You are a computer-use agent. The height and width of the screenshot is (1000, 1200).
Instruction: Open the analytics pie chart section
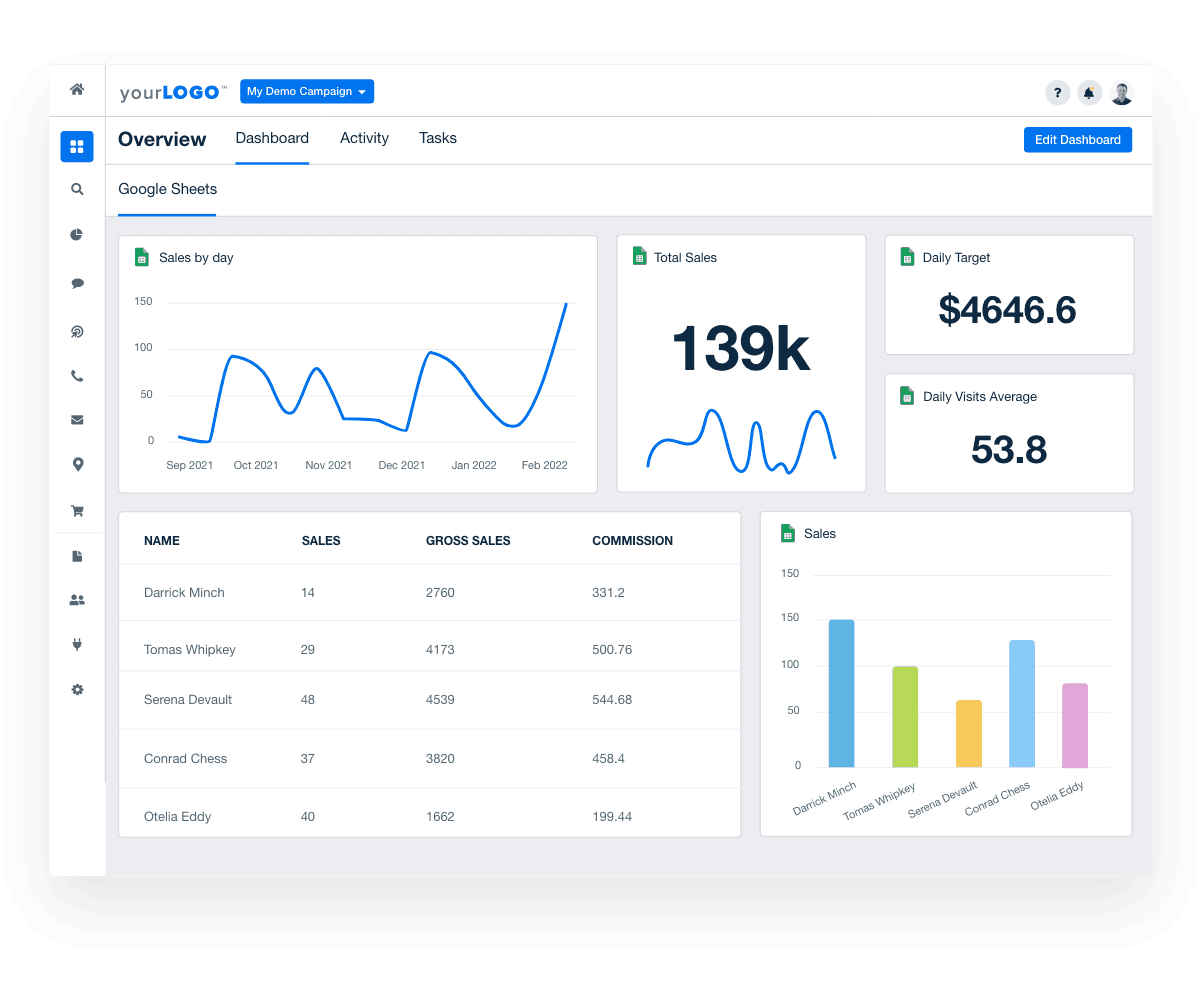click(77, 234)
